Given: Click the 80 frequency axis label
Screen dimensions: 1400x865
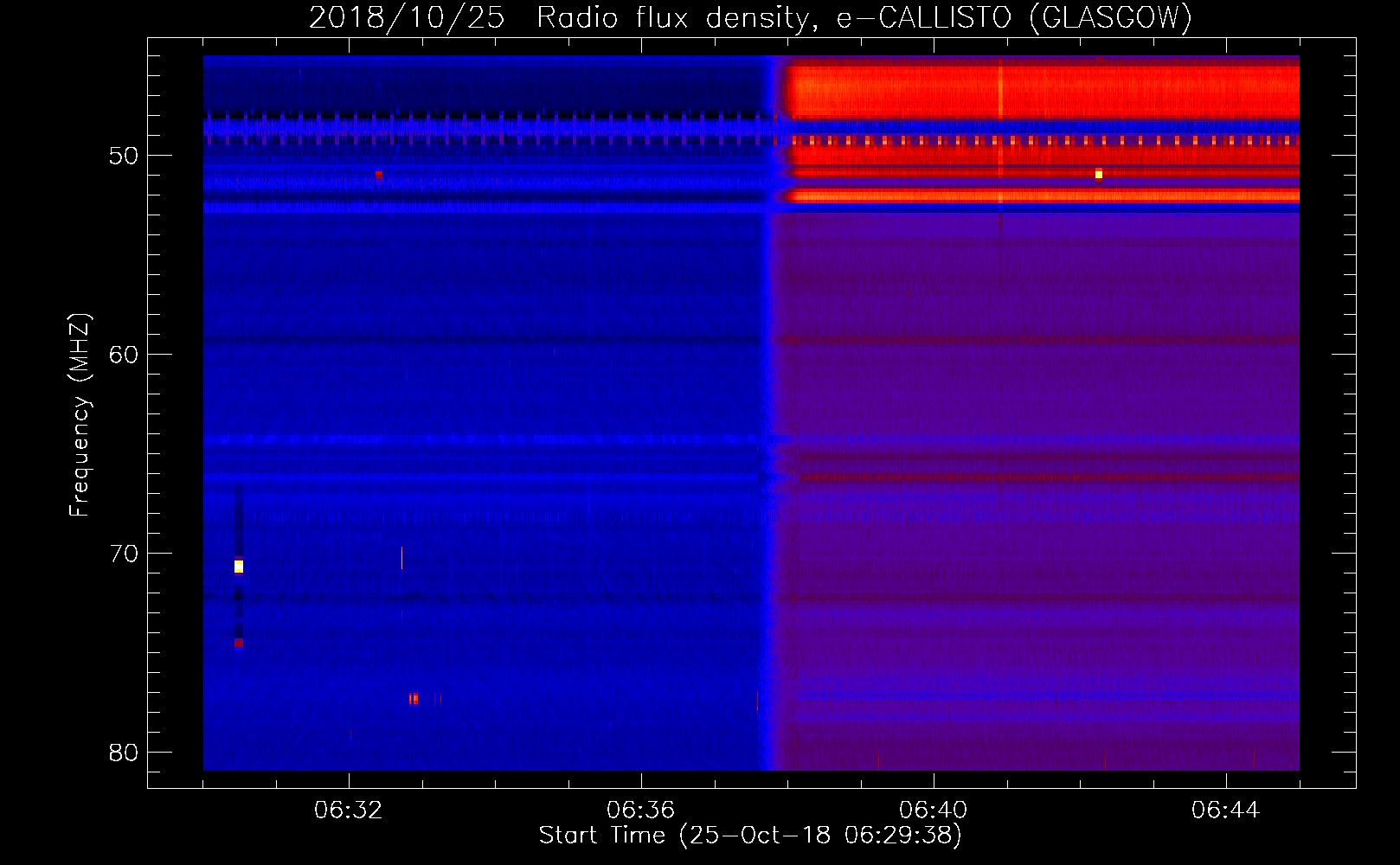Looking at the screenshot, I should click(124, 753).
